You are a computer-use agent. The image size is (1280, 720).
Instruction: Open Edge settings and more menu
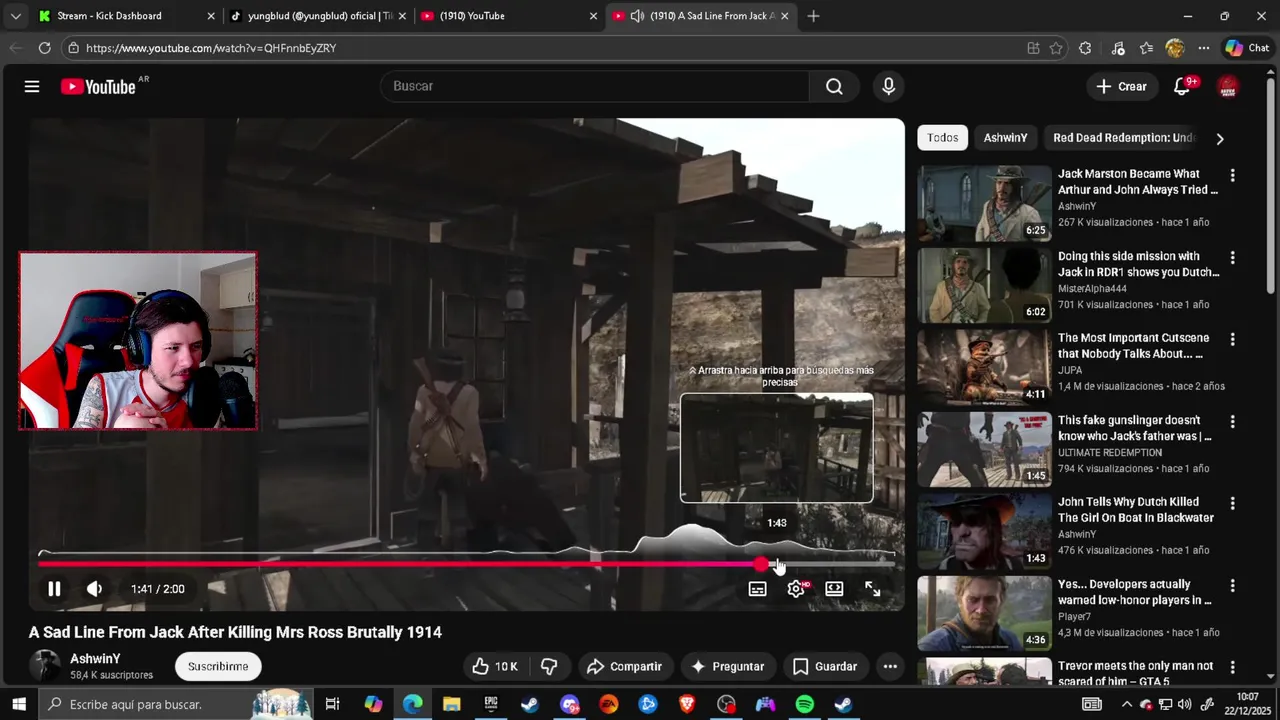(1204, 48)
